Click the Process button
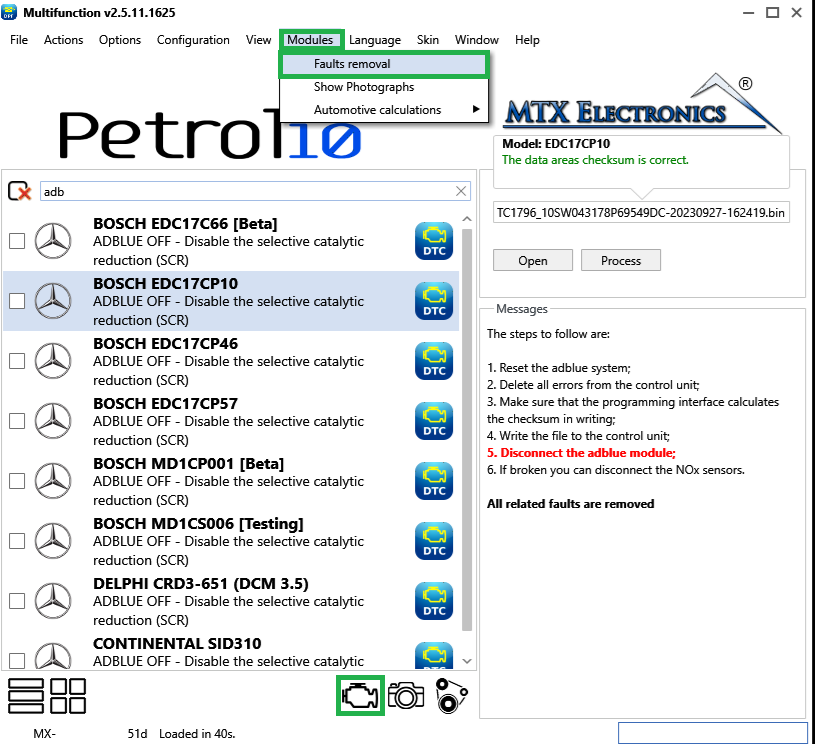 [x=621, y=260]
